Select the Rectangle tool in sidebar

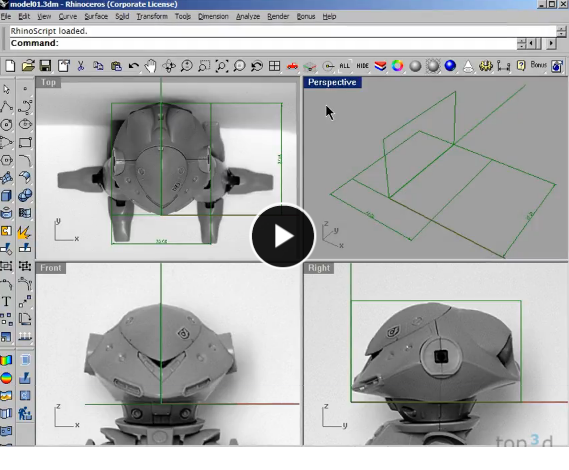[x=25, y=142]
